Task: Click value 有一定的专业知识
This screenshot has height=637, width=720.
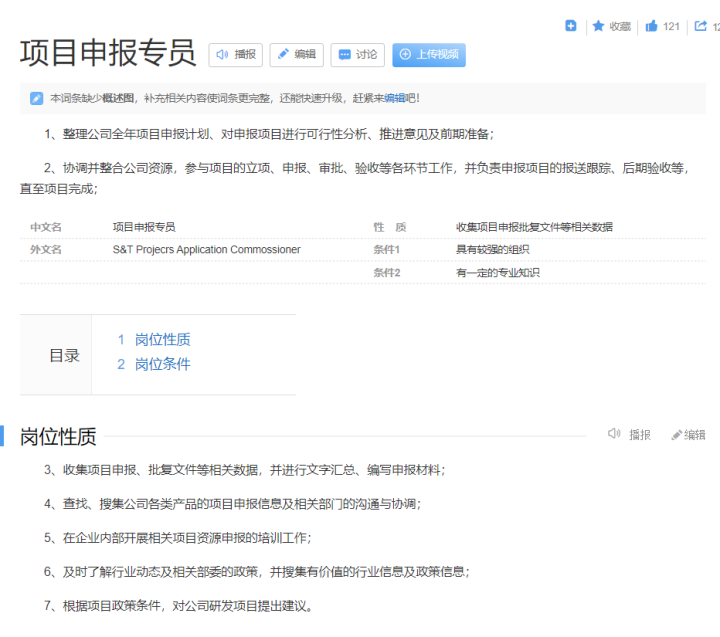Action: pos(498,272)
